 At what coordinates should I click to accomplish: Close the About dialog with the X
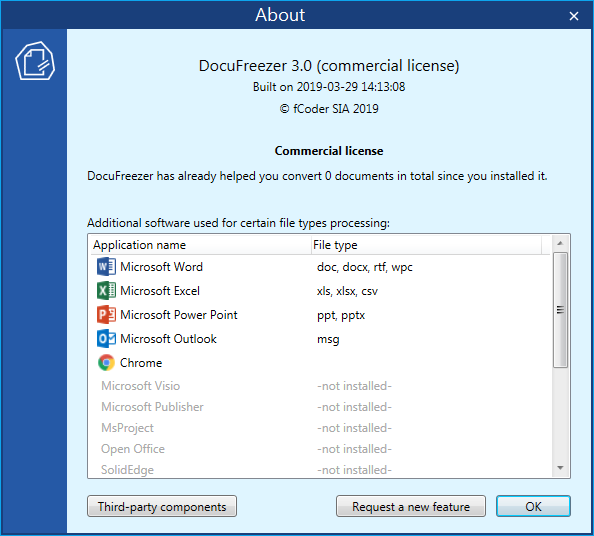coord(574,16)
